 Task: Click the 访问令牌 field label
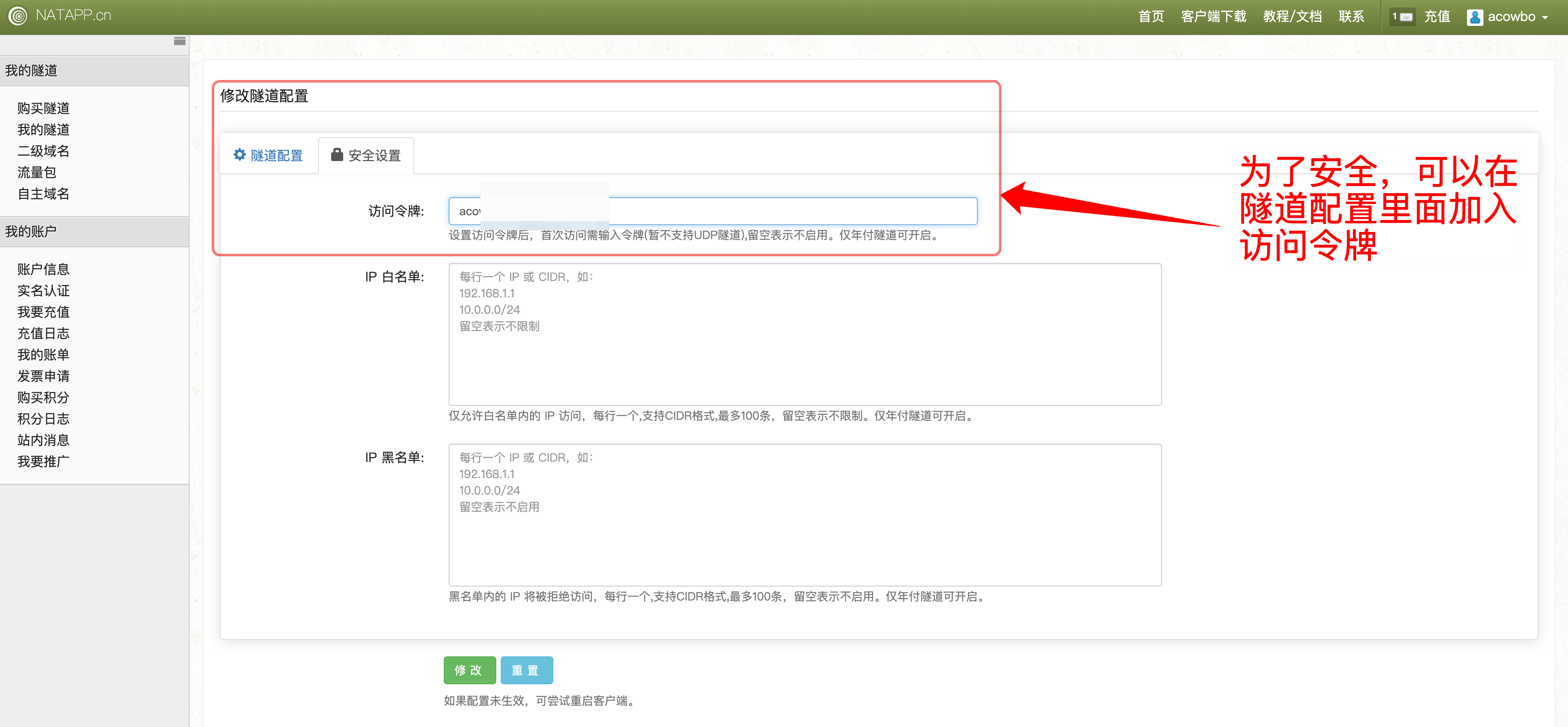point(396,211)
